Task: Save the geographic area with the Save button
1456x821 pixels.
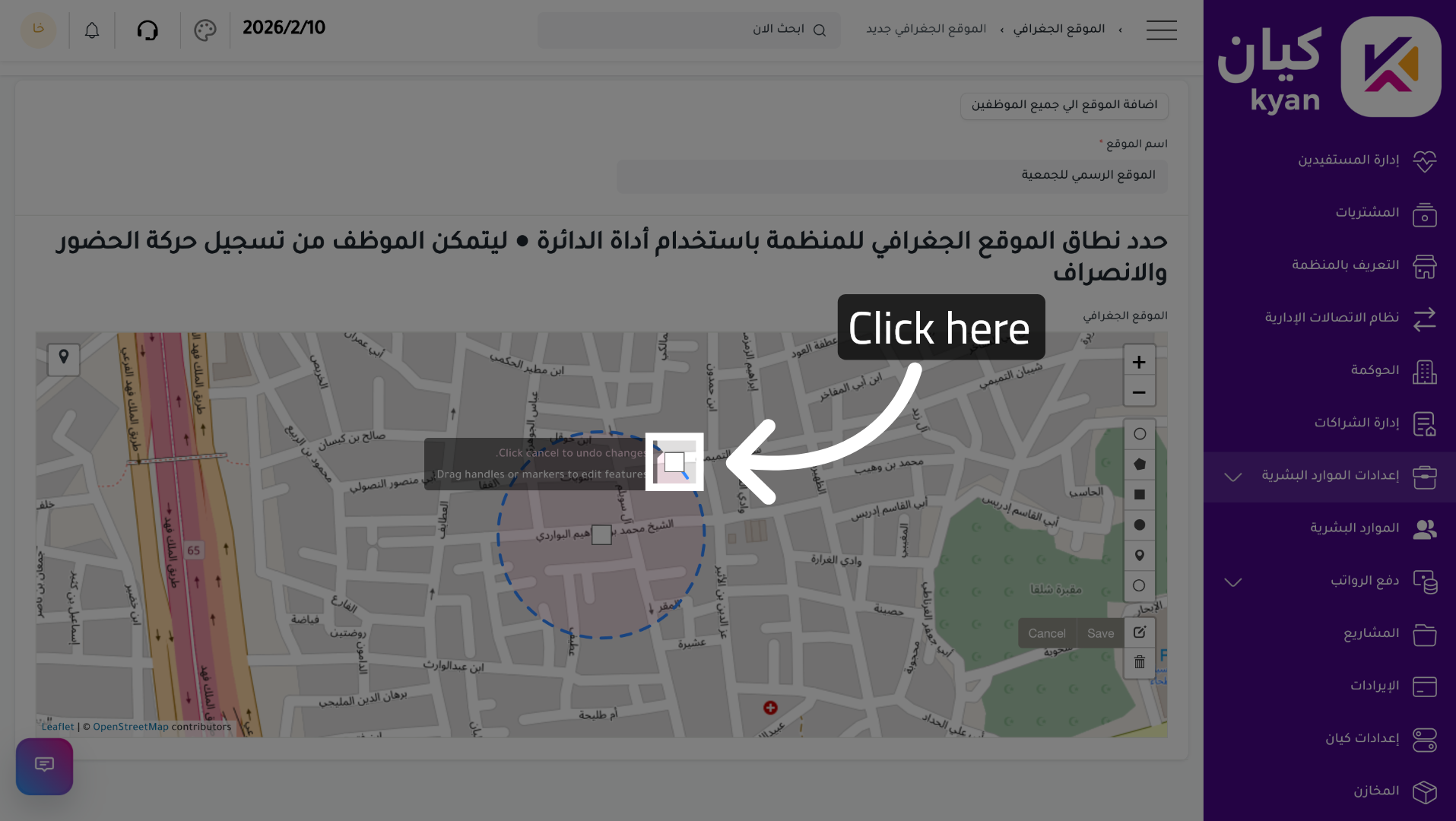Action: tap(1100, 632)
